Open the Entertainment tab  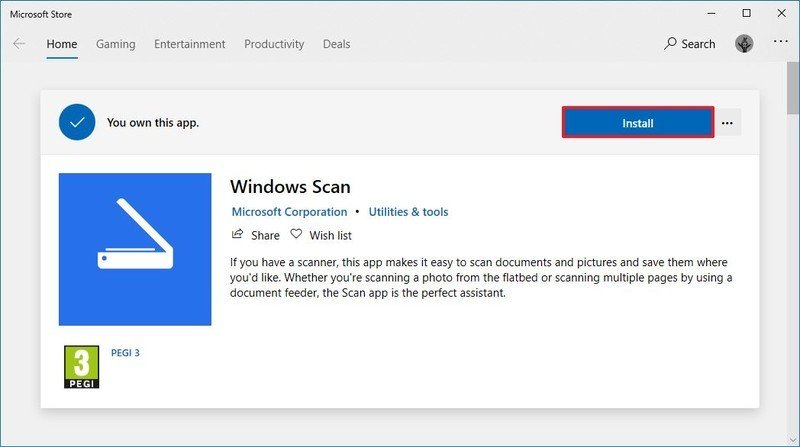tap(190, 44)
